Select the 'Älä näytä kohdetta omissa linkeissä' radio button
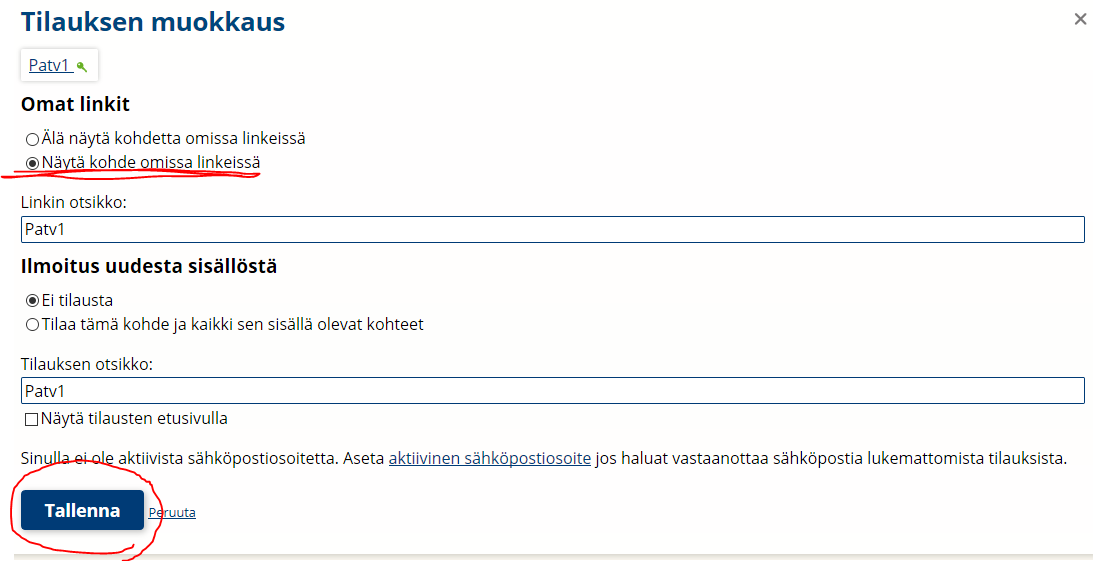1093x561 pixels. coord(33,139)
